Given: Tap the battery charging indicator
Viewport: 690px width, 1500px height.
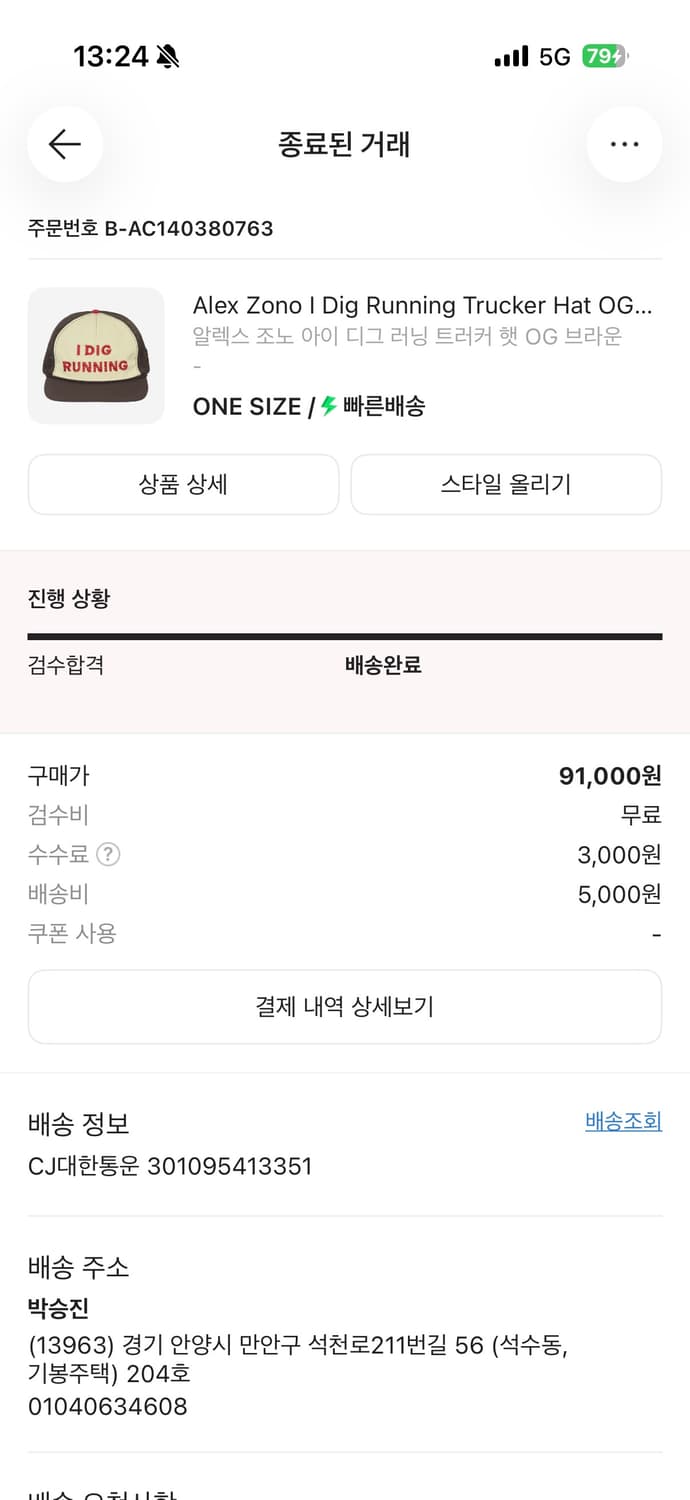Looking at the screenshot, I should click(x=606, y=57).
